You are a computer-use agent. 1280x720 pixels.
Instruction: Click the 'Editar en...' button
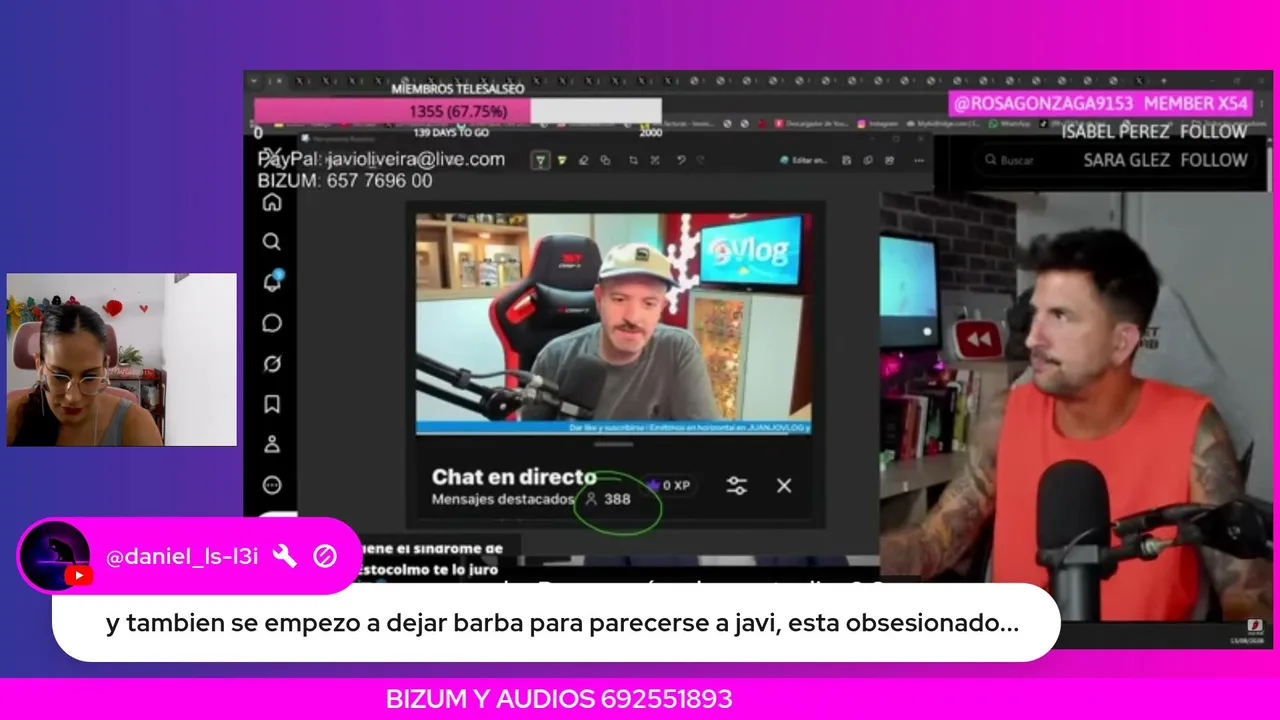[802, 160]
